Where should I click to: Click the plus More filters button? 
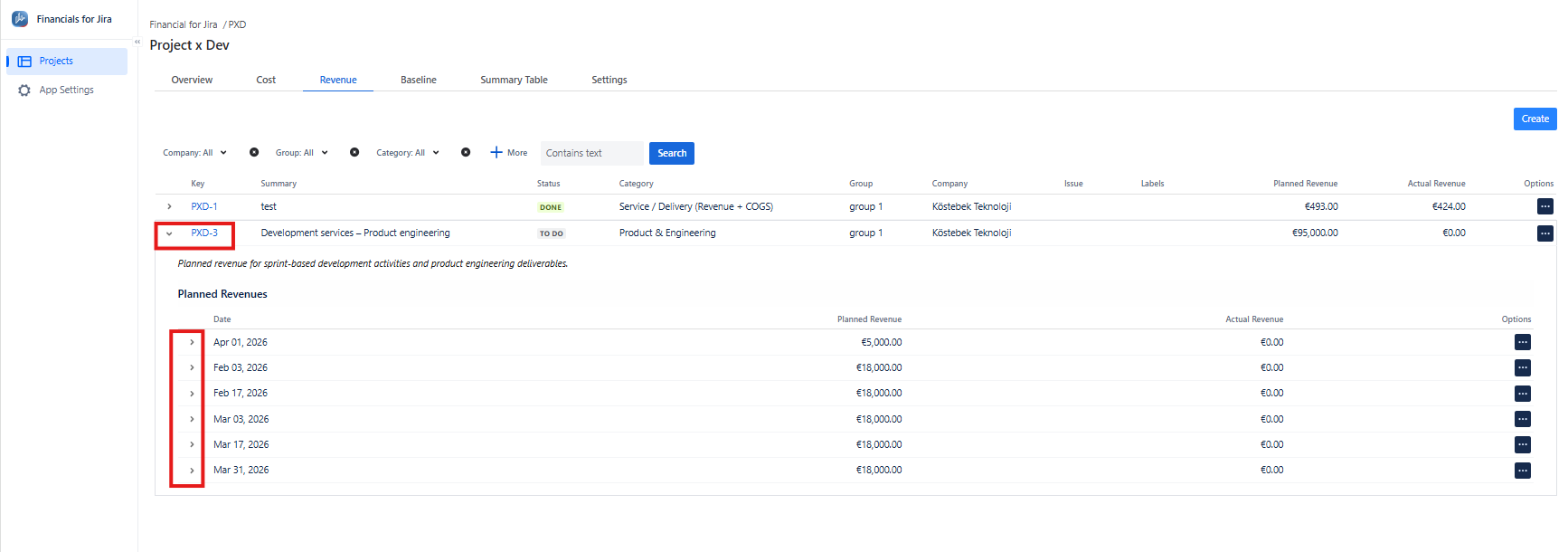(x=509, y=153)
